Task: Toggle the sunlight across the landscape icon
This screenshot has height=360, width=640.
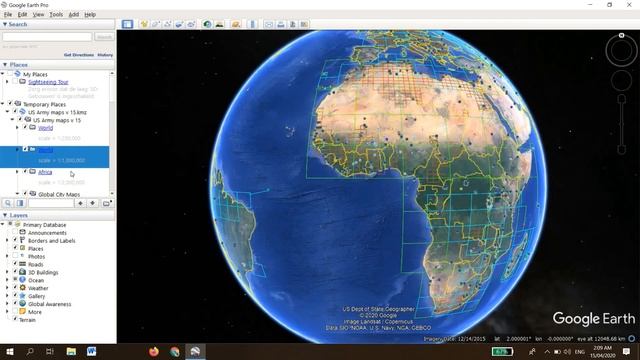Action: pos(219,24)
